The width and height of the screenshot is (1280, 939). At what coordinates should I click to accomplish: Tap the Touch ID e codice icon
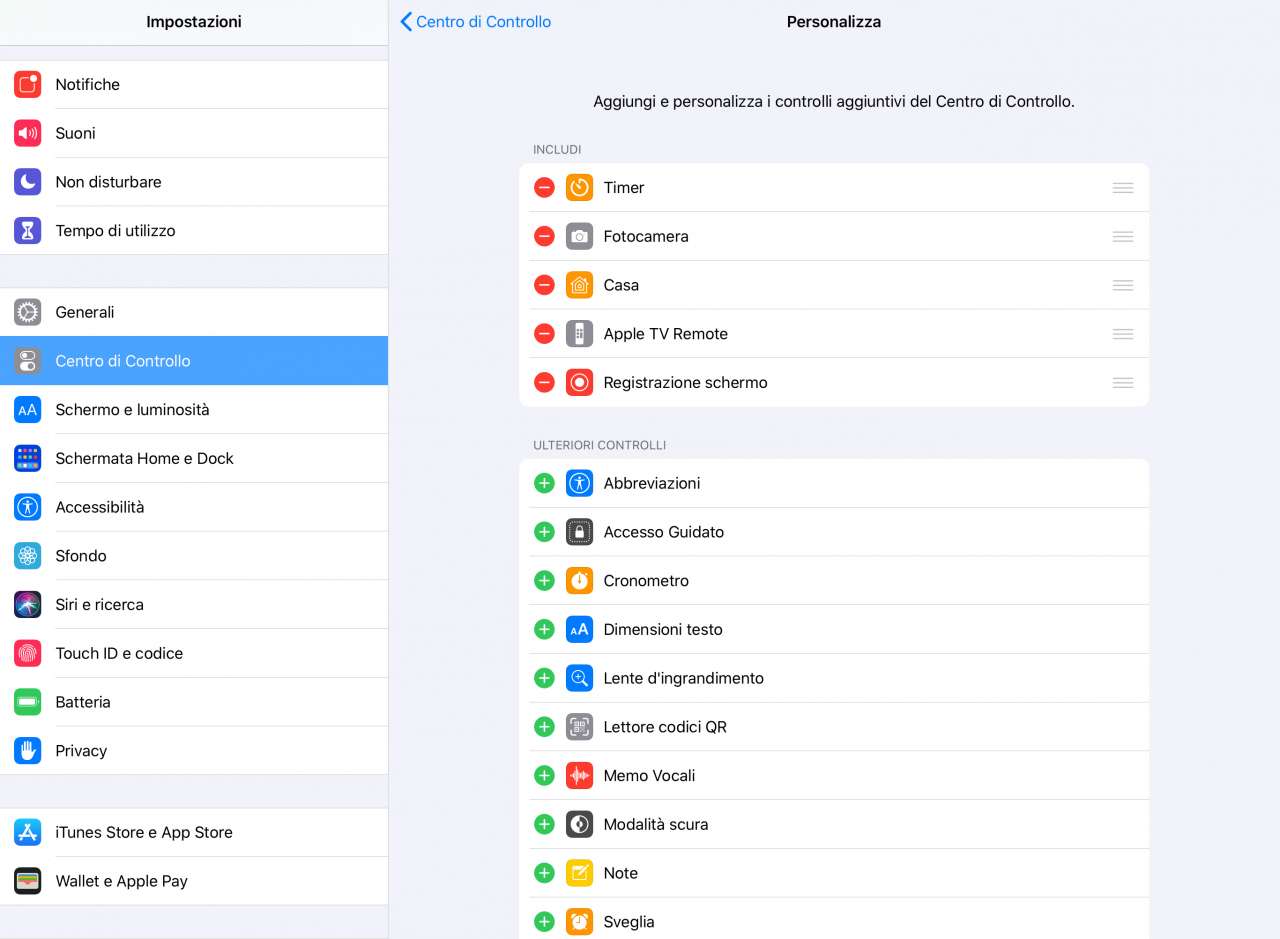pos(28,654)
